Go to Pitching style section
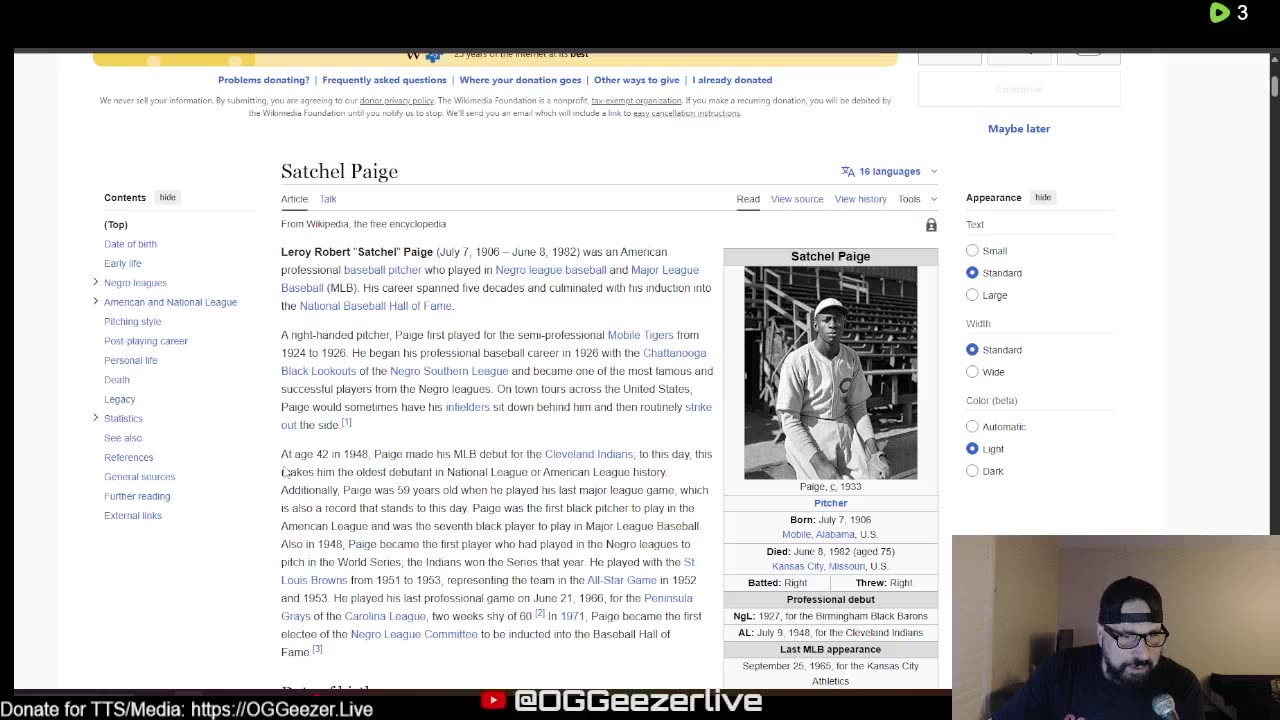Image resolution: width=1280 pixels, height=720 pixels. coord(132,321)
